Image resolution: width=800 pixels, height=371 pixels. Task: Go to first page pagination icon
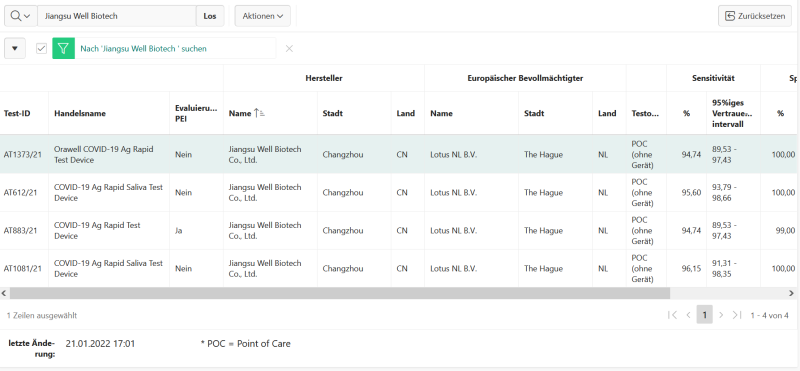tap(672, 315)
